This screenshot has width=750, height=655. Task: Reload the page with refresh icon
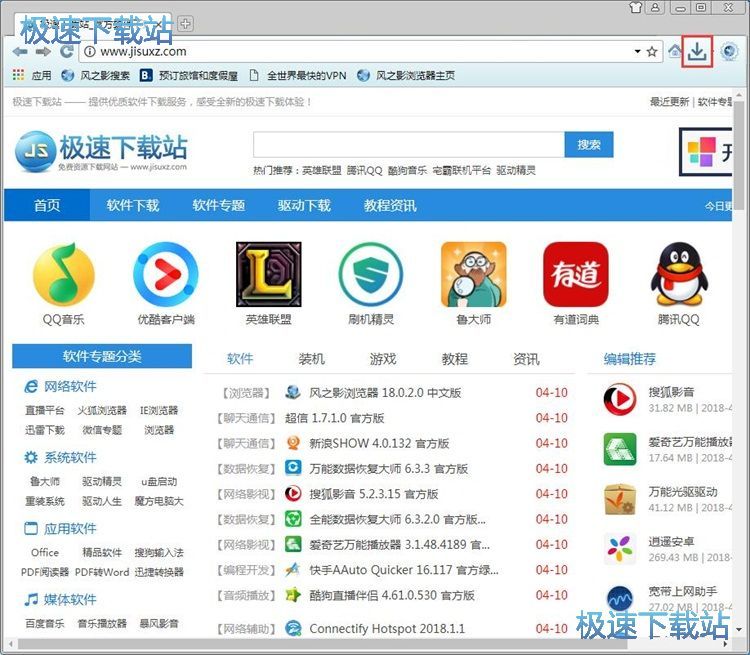pos(67,51)
